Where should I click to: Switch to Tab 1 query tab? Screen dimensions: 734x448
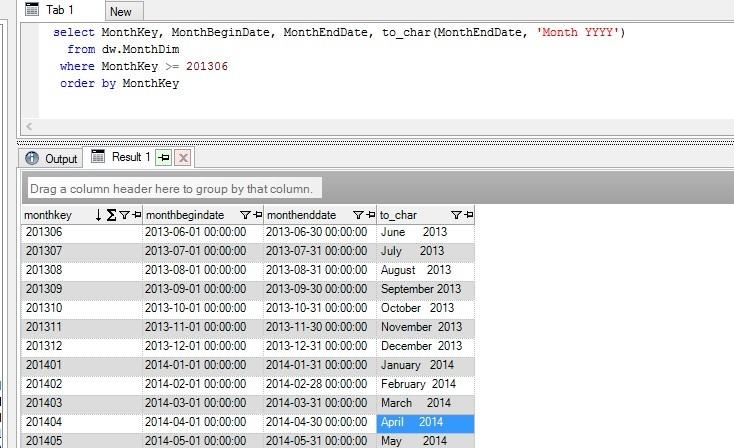(60, 10)
